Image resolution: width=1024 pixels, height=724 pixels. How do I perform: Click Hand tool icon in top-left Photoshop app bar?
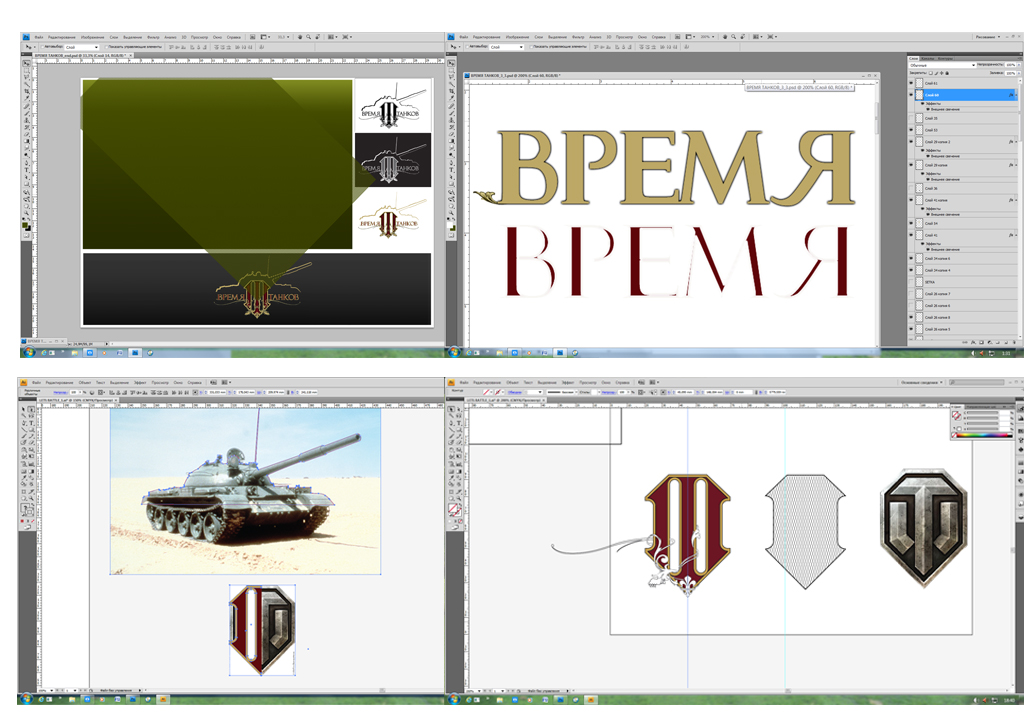(300, 37)
